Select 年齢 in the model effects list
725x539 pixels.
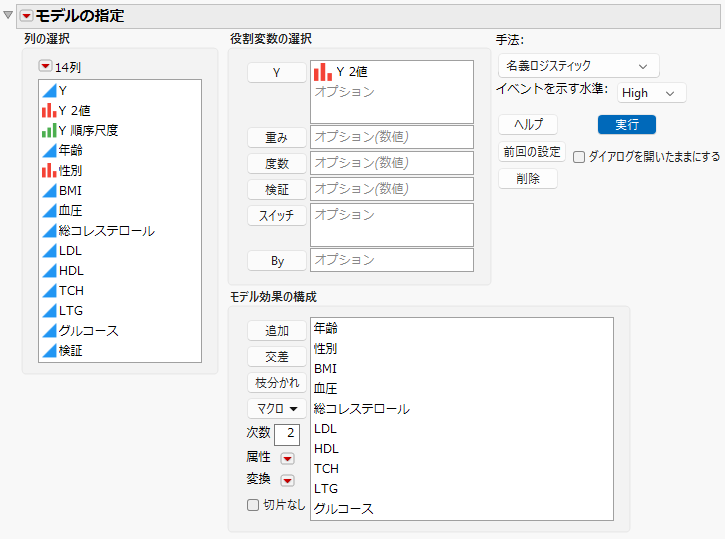(x=326, y=328)
